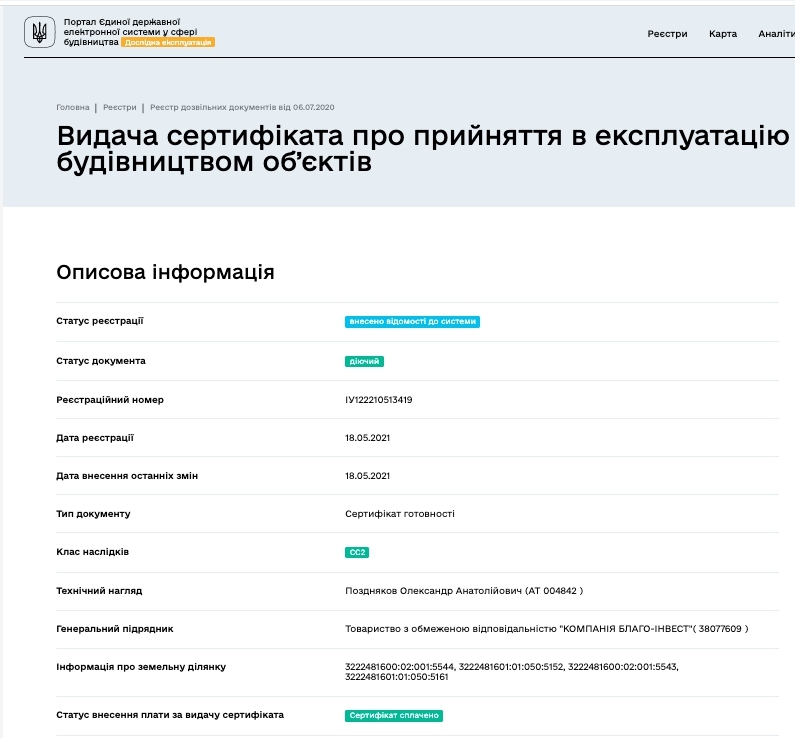Click the СС2 class badge
795x738 pixels.
coord(357,552)
